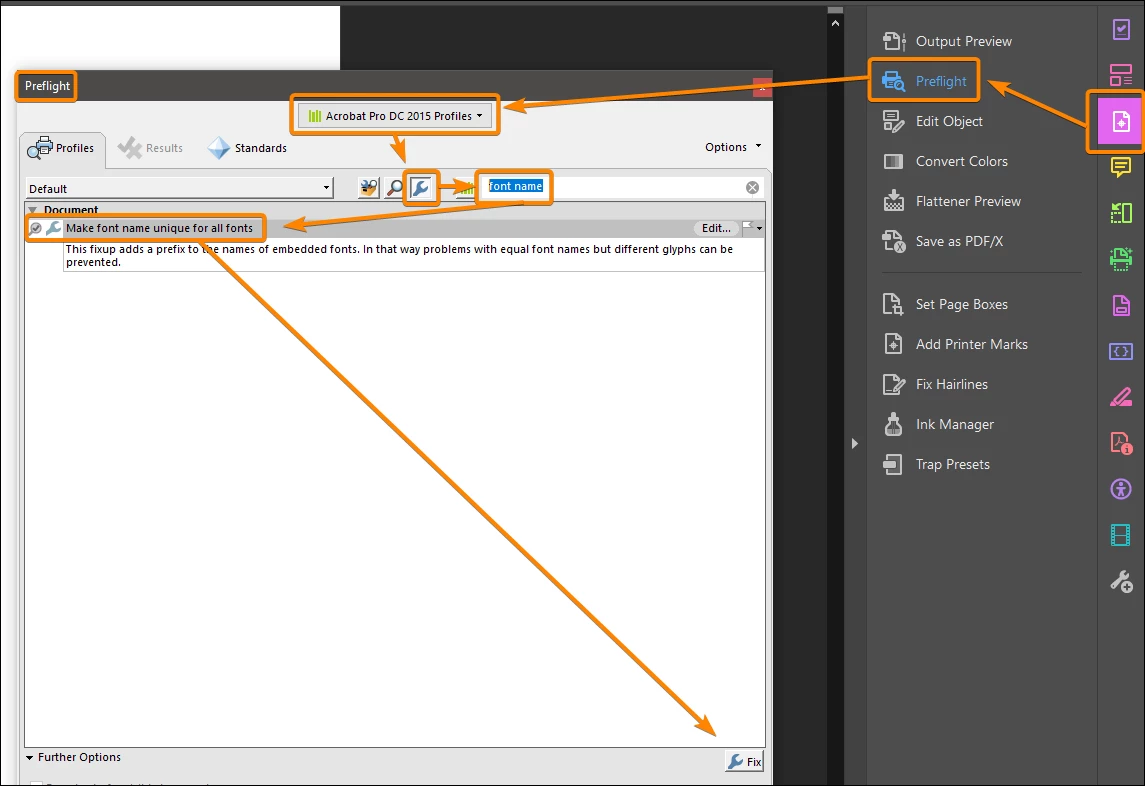Select the wrench single fixups icon
Viewport: 1145px width, 786px height.
[x=420, y=188]
